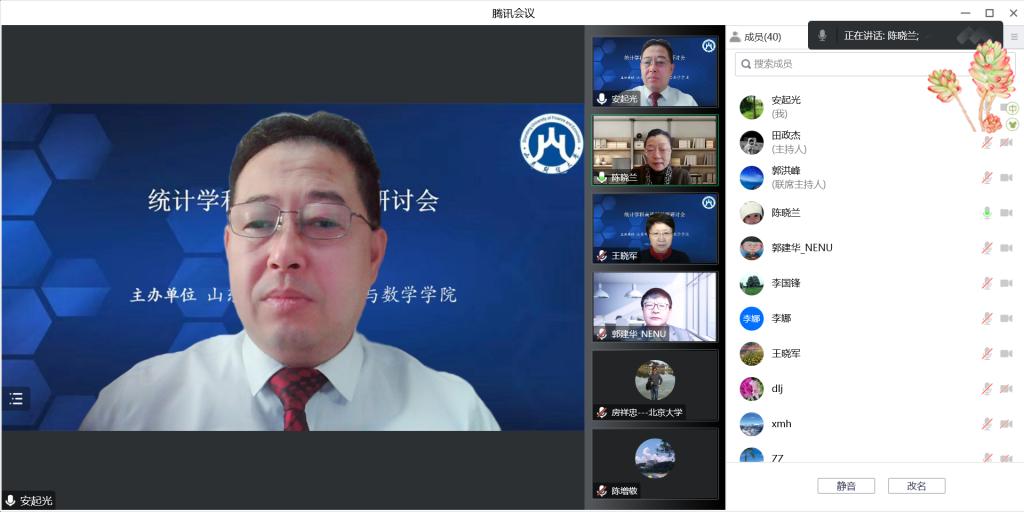Open the members panel options menu
The image size is (1024, 512).
(x=1013, y=37)
